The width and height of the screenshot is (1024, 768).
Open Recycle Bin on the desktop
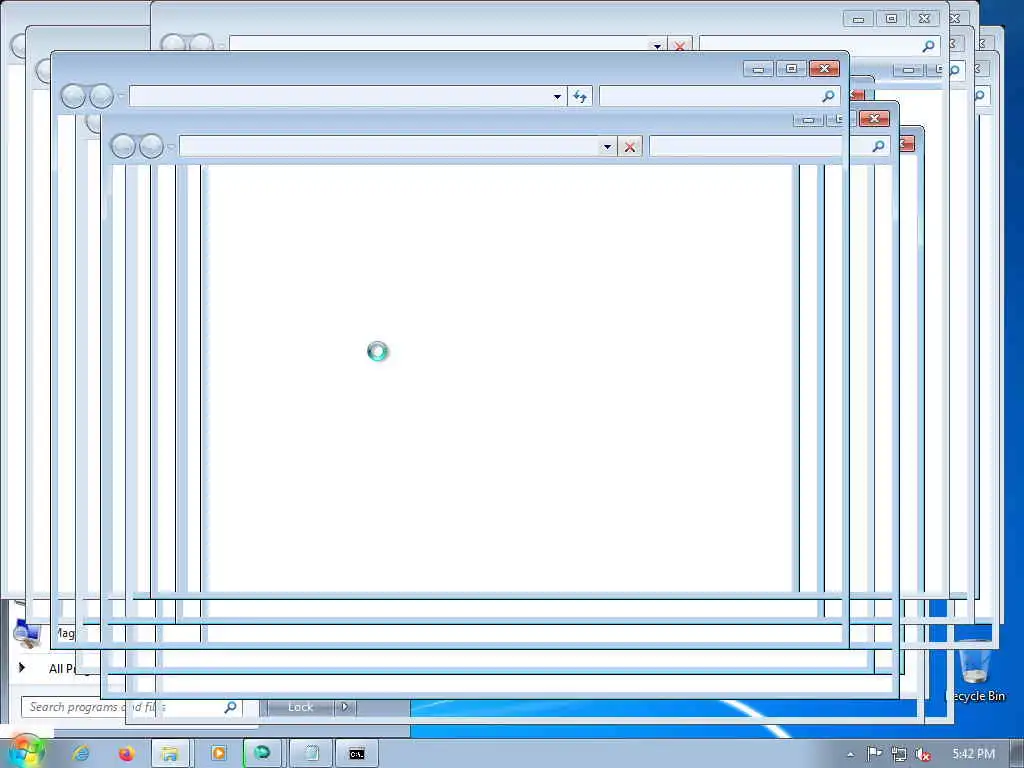pyautogui.click(x=976, y=669)
